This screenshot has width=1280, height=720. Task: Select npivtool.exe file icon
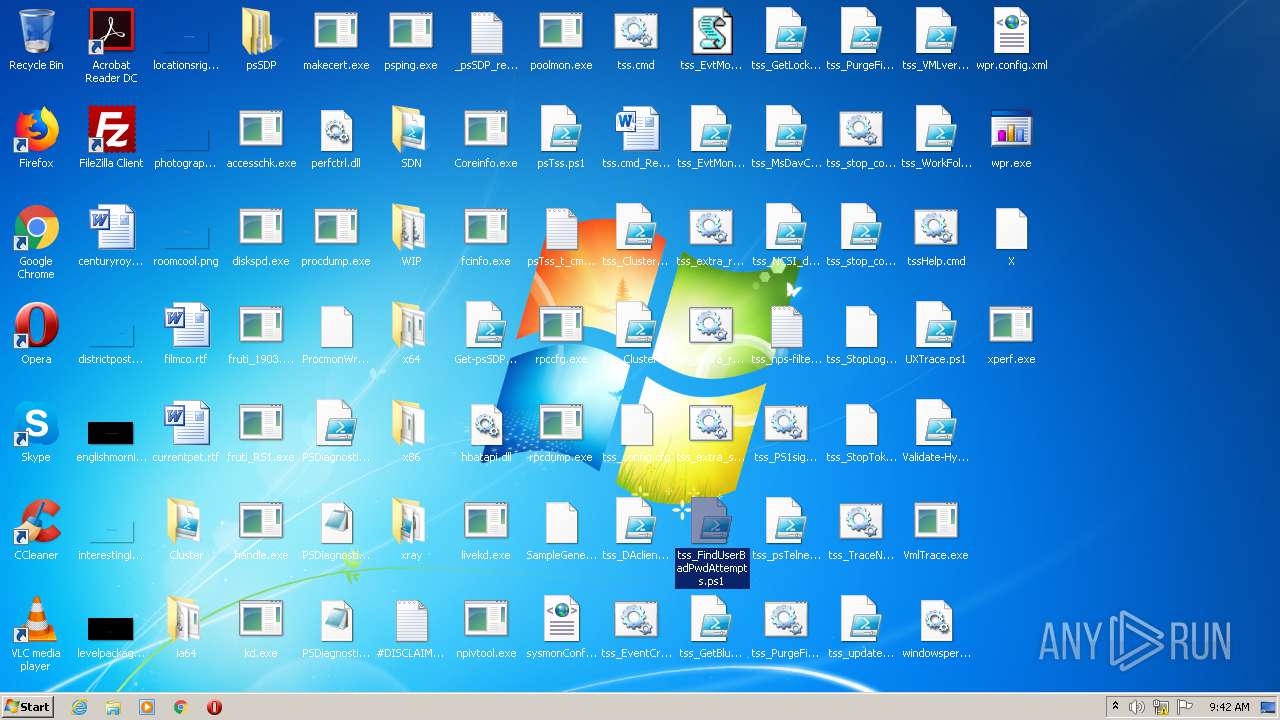click(x=486, y=628)
